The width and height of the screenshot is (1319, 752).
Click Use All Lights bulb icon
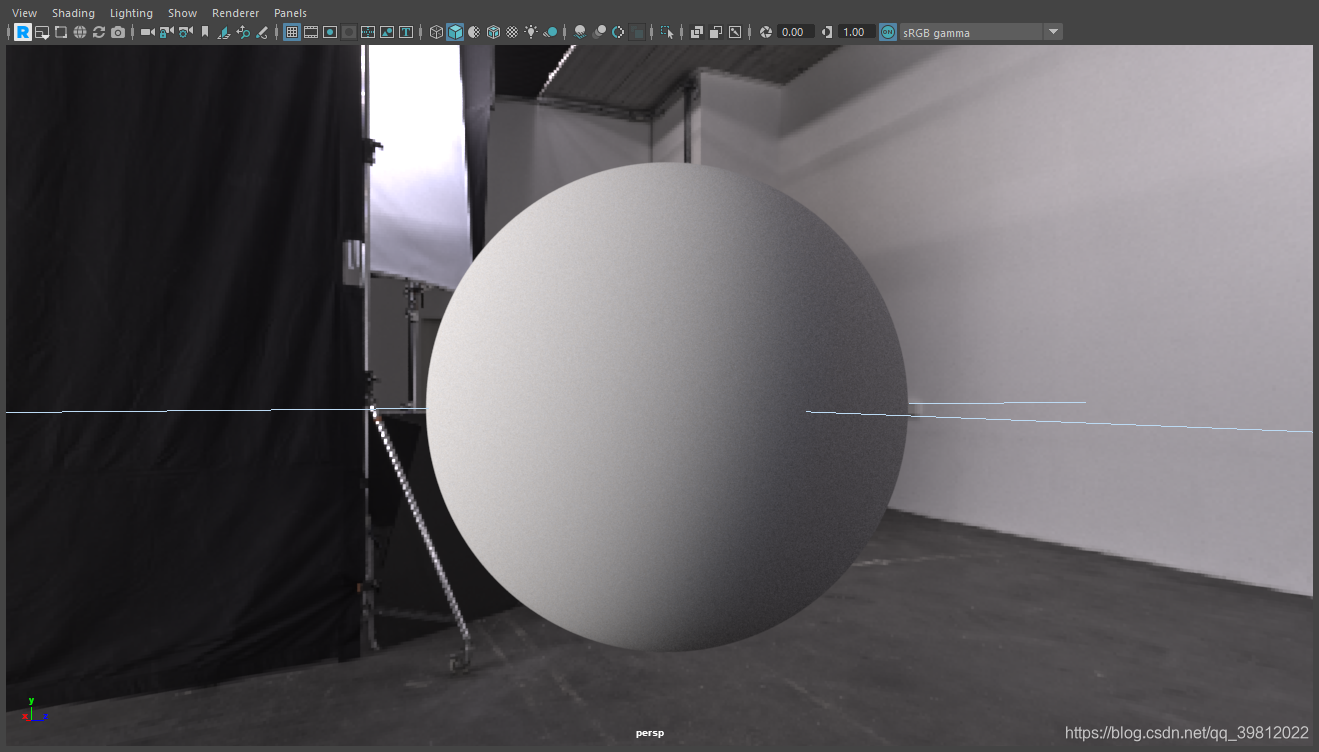531,32
